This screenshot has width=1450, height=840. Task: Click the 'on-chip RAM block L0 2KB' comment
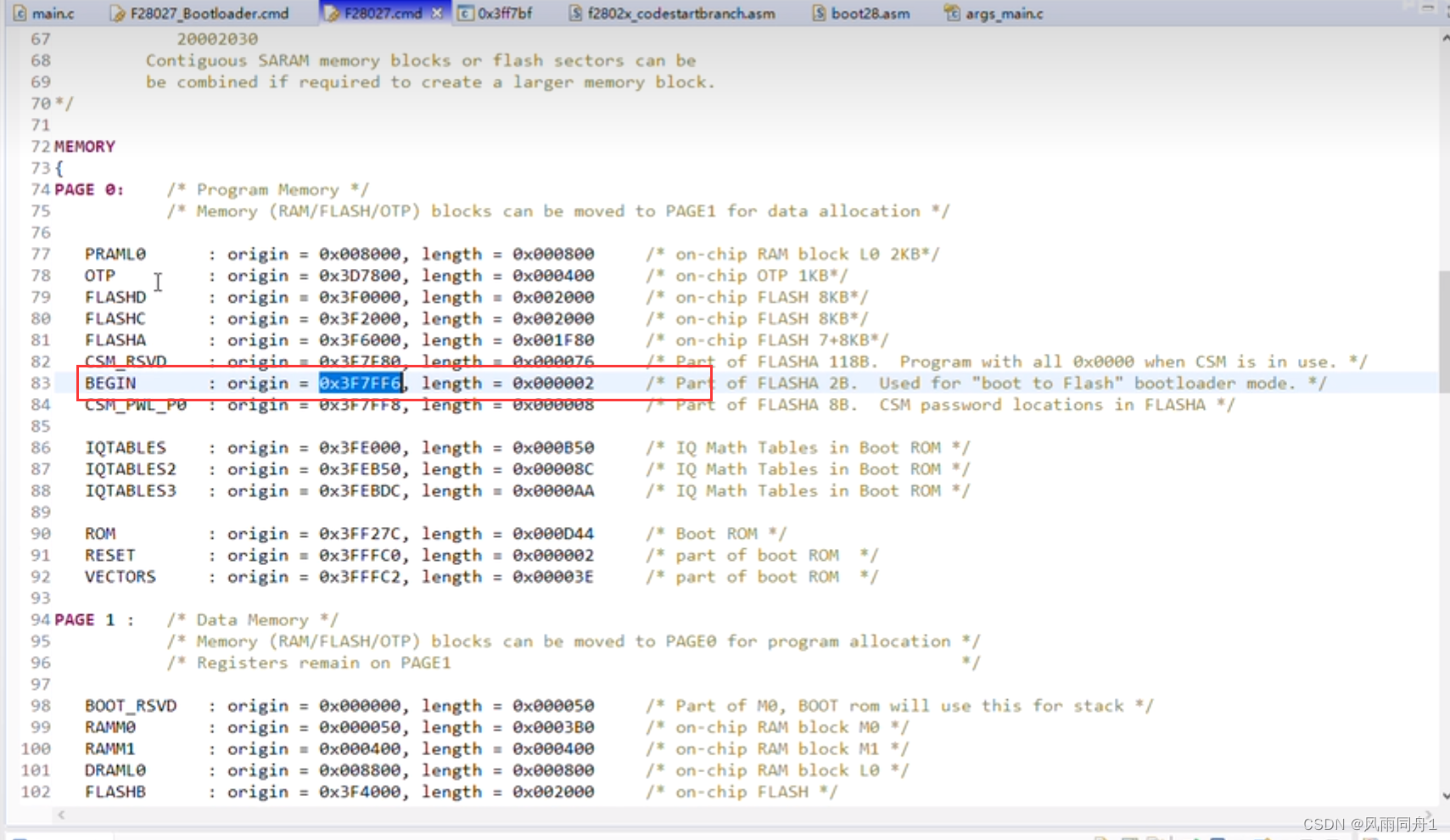(792, 254)
